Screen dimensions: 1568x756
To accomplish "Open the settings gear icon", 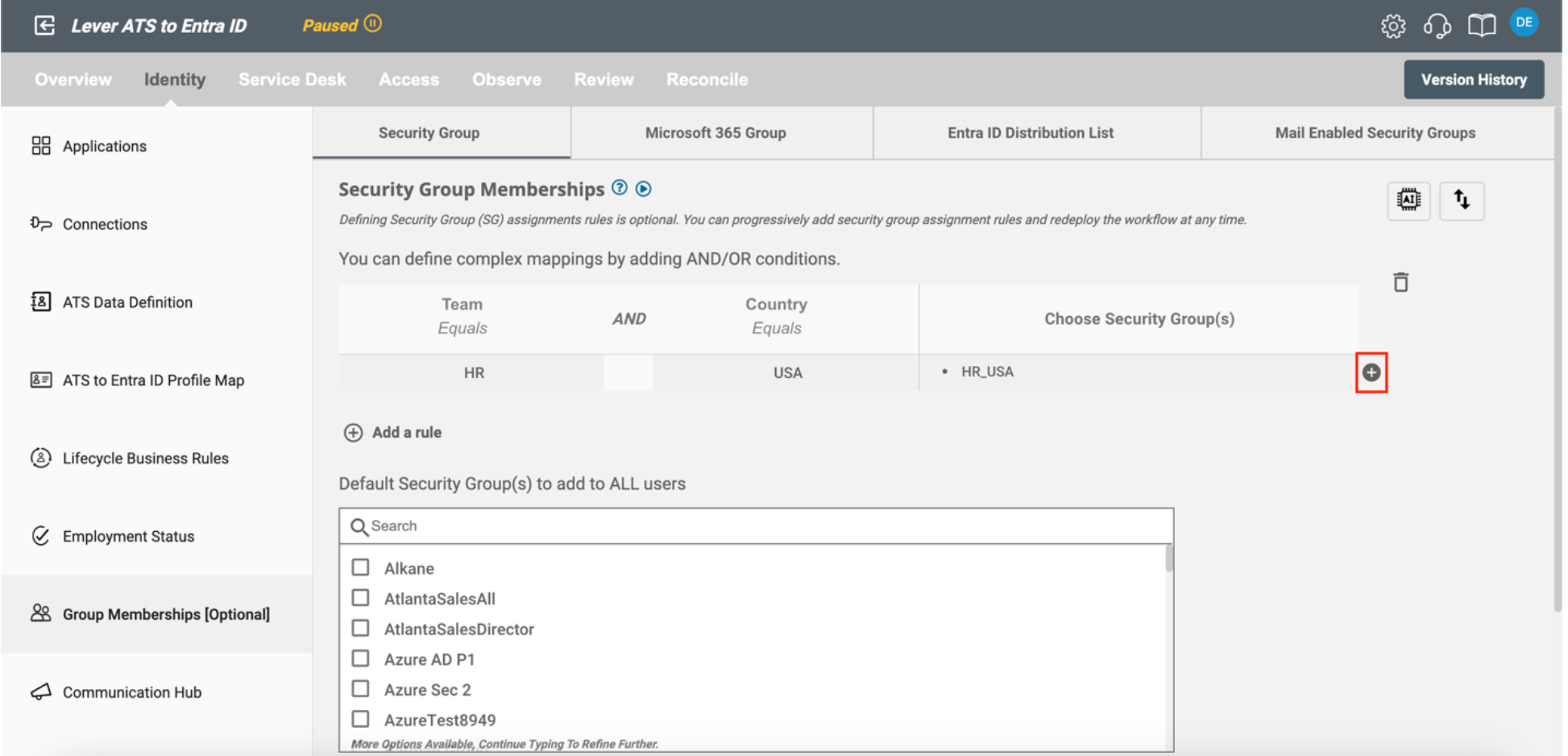I will [1392, 26].
